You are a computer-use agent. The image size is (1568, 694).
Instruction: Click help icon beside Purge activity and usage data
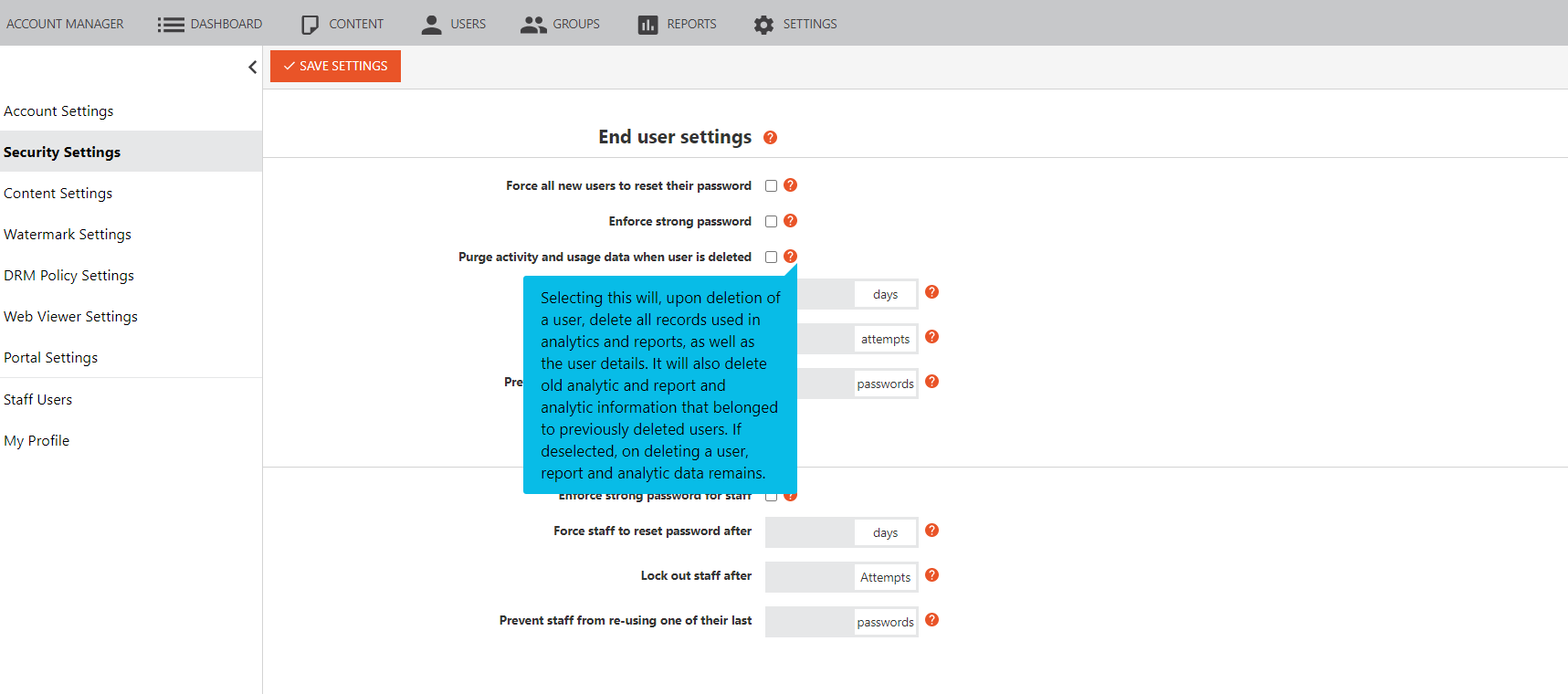tap(791, 257)
